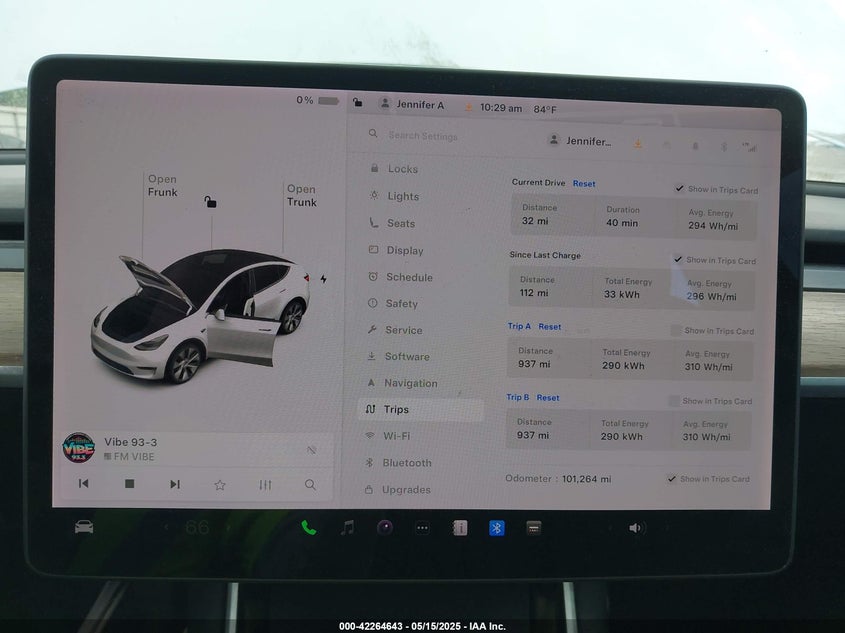The width and height of the screenshot is (845, 633).
Task: Search media with magnifier icon
Action: tap(311, 484)
